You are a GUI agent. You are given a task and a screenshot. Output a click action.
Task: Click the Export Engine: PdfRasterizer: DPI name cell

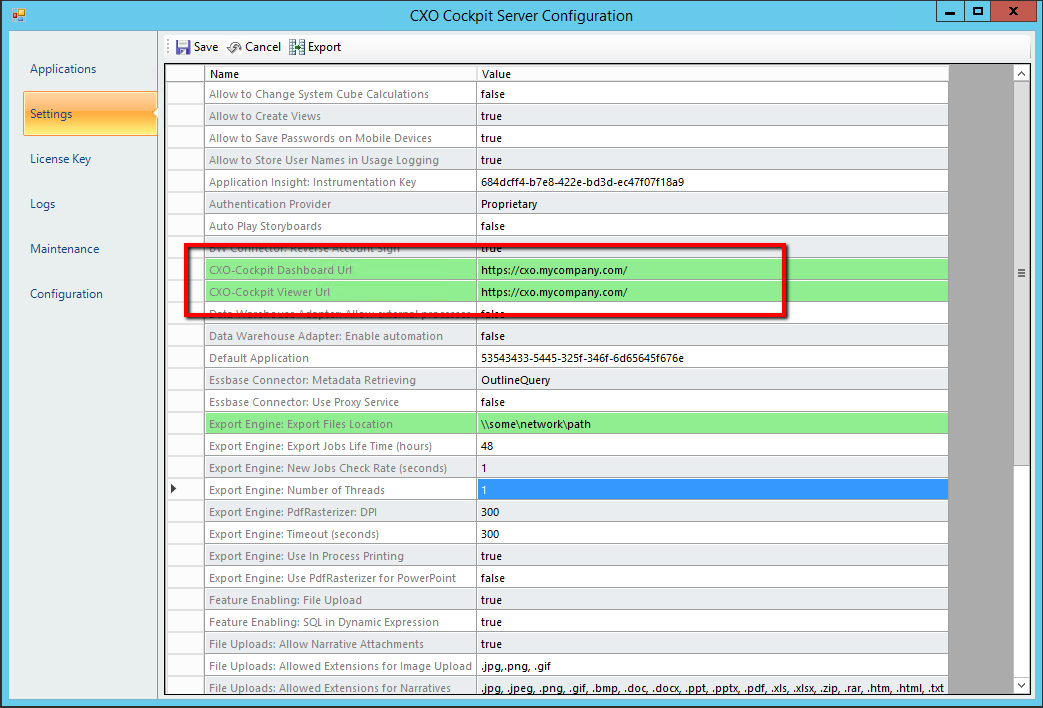point(341,512)
